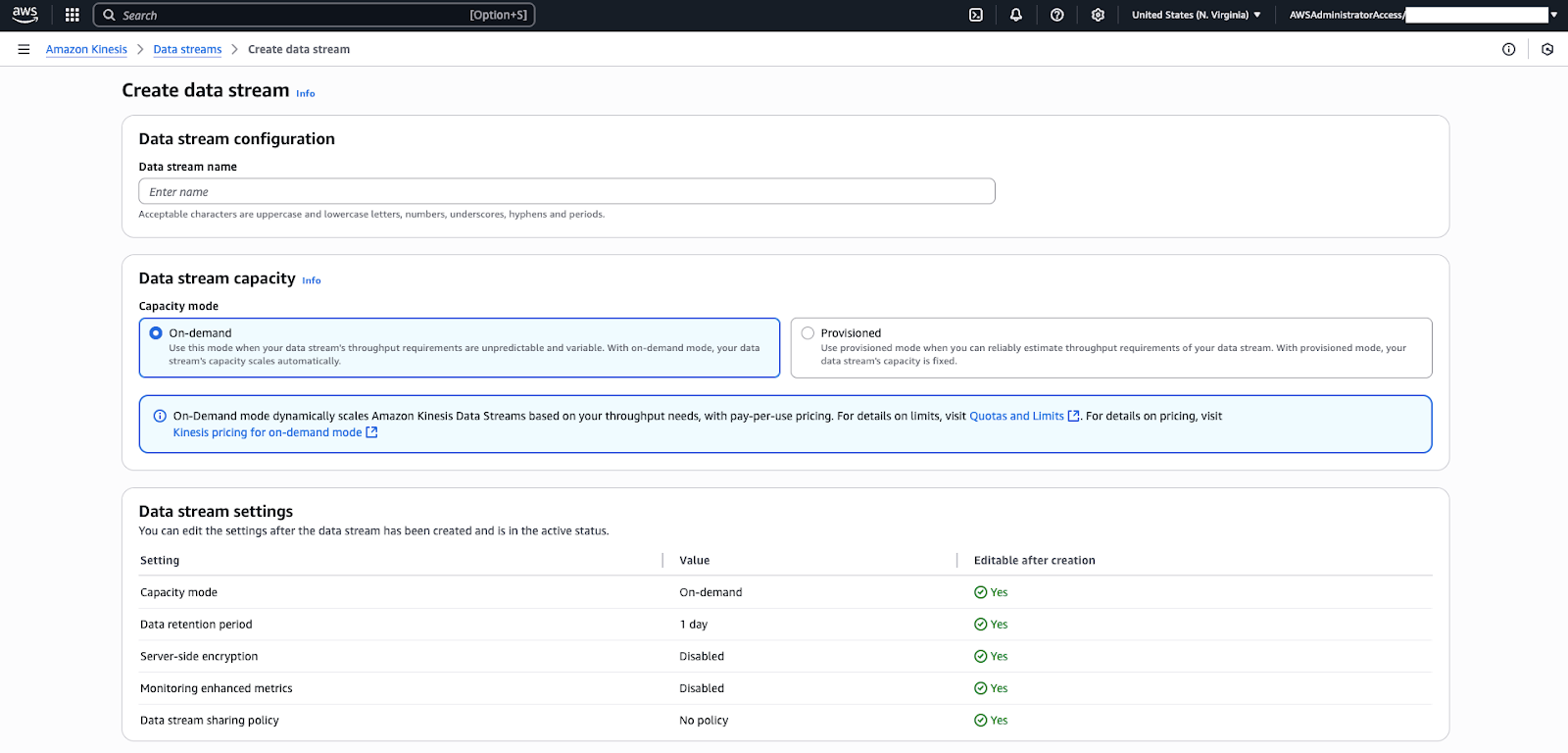Screen dimensions: 1568x753
Task: Select the On-demand capacity mode
Action: [x=156, y=333]
